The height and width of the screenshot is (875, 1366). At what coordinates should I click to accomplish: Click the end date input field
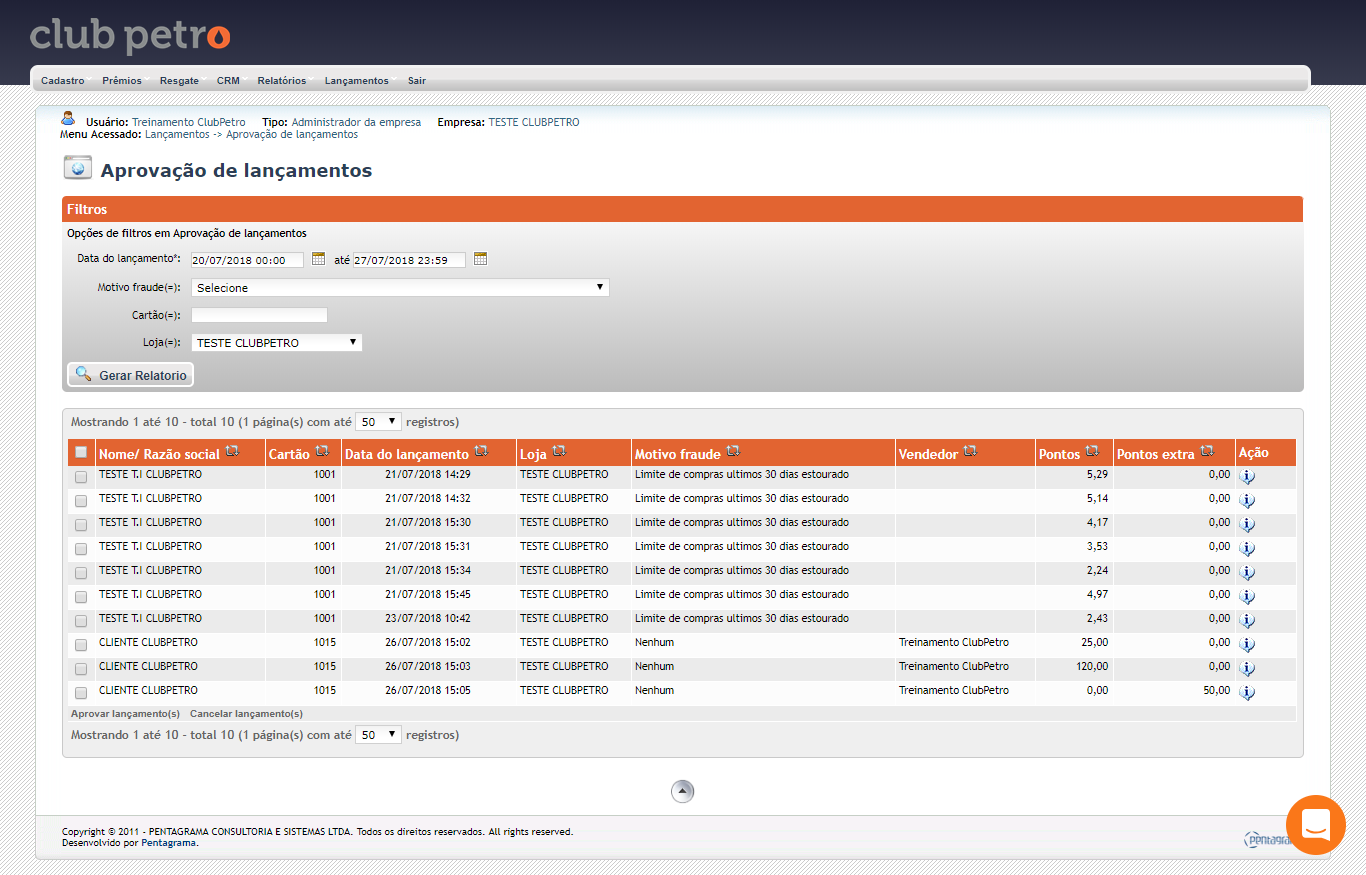pyautogui.click(x=409, y=260)
